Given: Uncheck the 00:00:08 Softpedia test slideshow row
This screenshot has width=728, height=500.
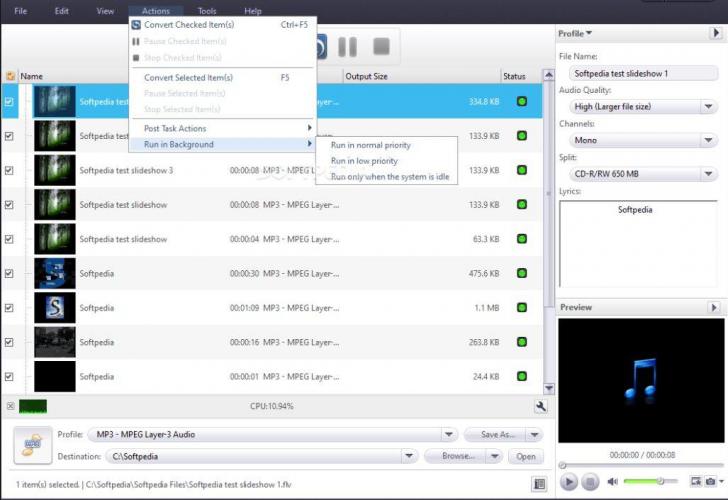Looking at the screenshot, I should (9, 205).
